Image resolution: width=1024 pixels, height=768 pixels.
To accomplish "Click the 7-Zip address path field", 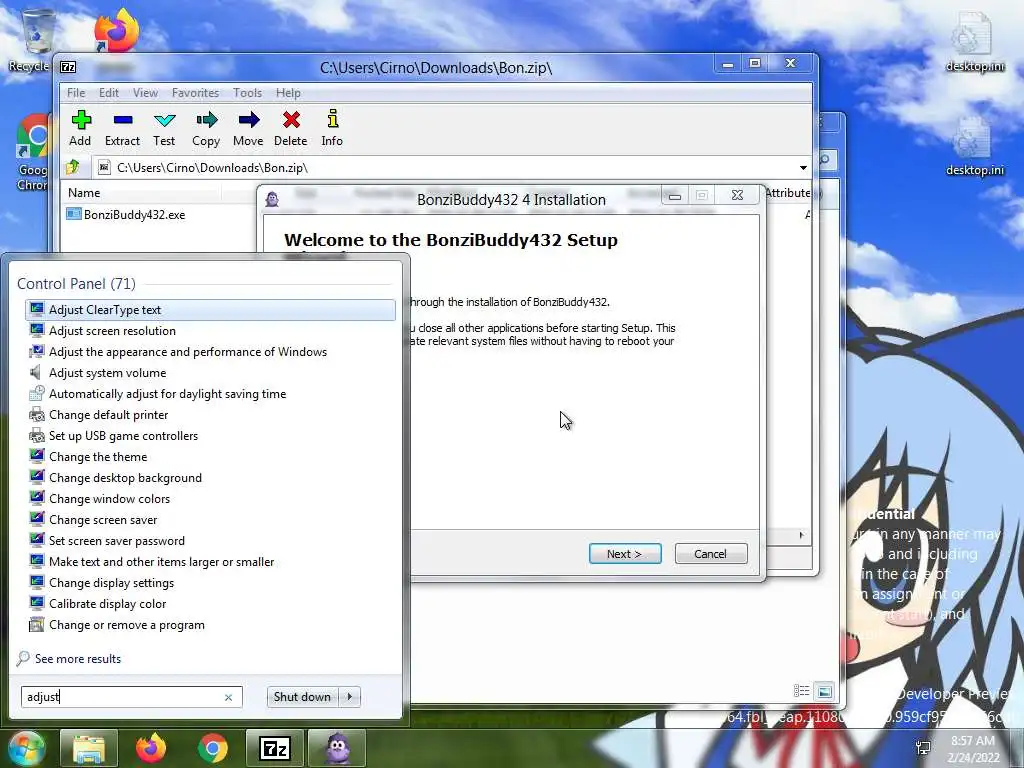I will point(453,168).
